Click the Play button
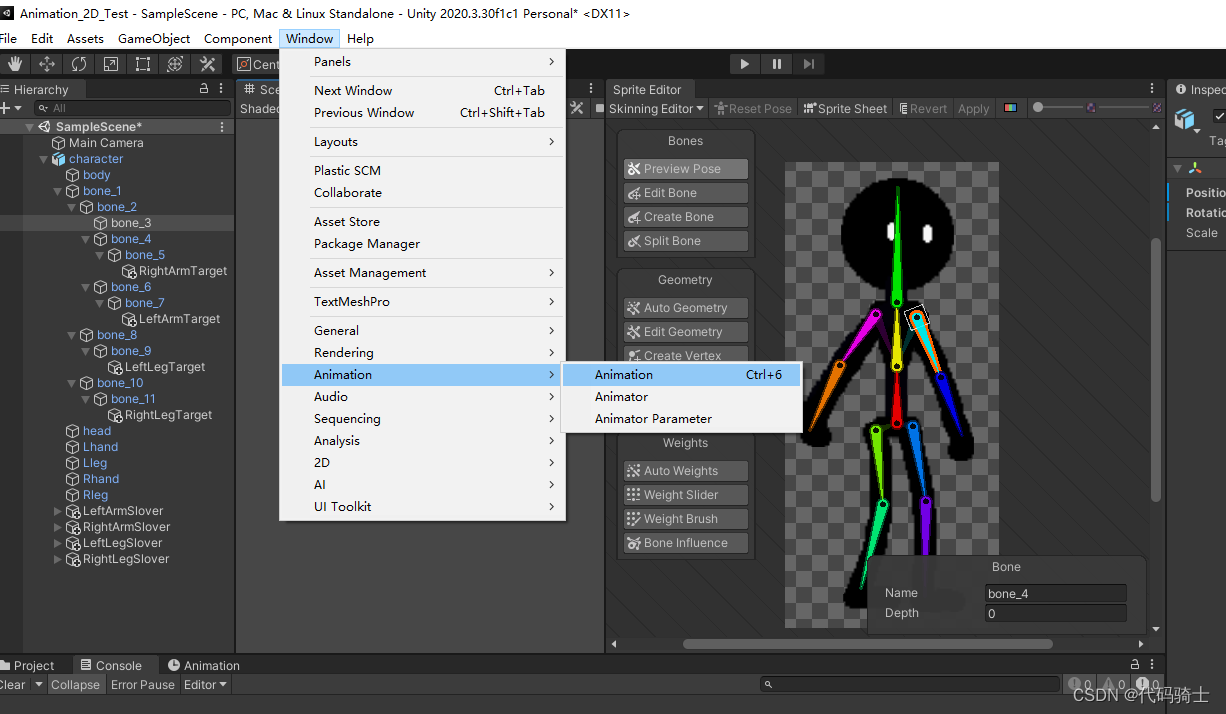 coord(744,64)
